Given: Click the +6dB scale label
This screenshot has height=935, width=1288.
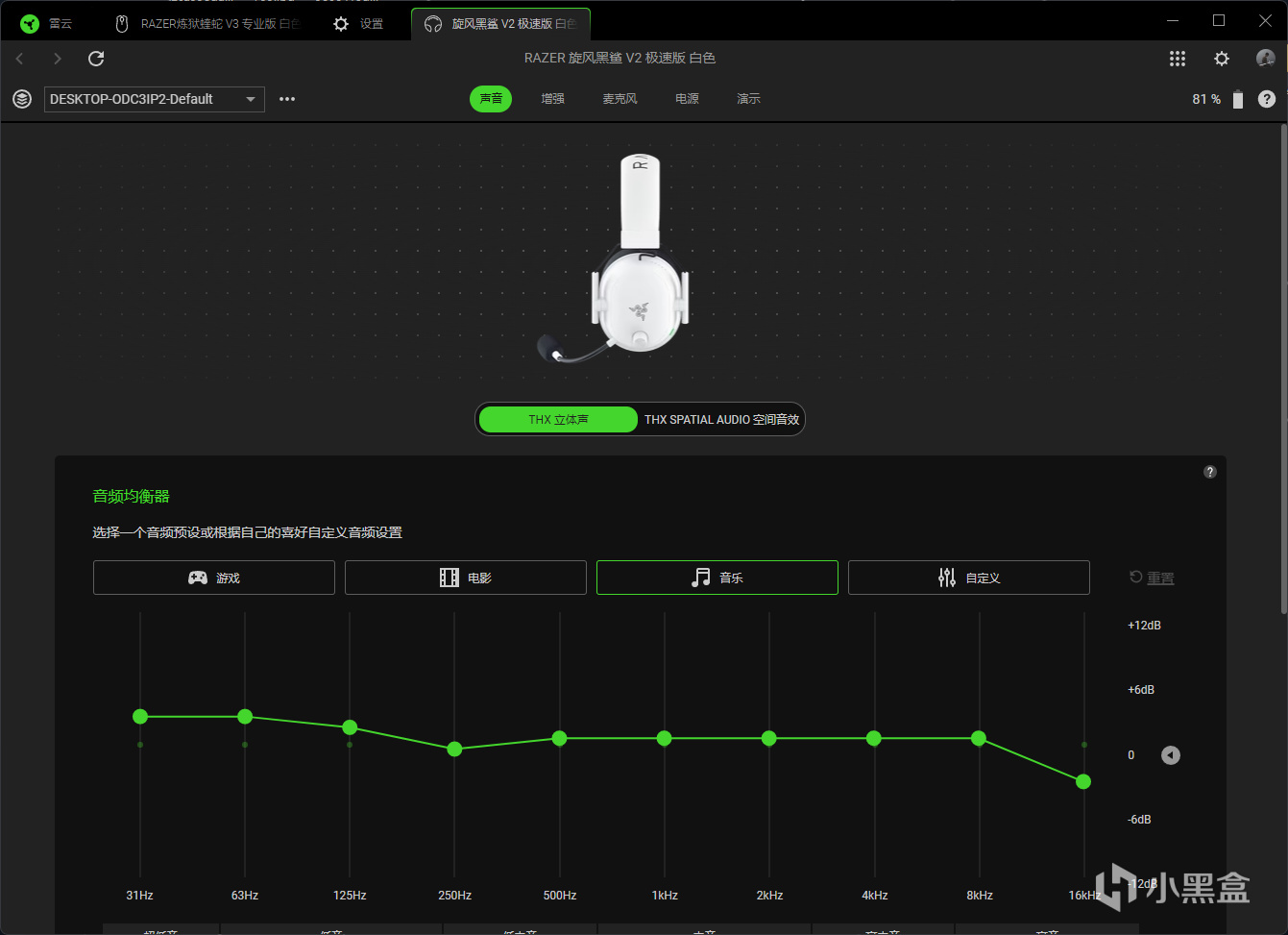Looking at the screenshot, I should (x=1141, y=690).
